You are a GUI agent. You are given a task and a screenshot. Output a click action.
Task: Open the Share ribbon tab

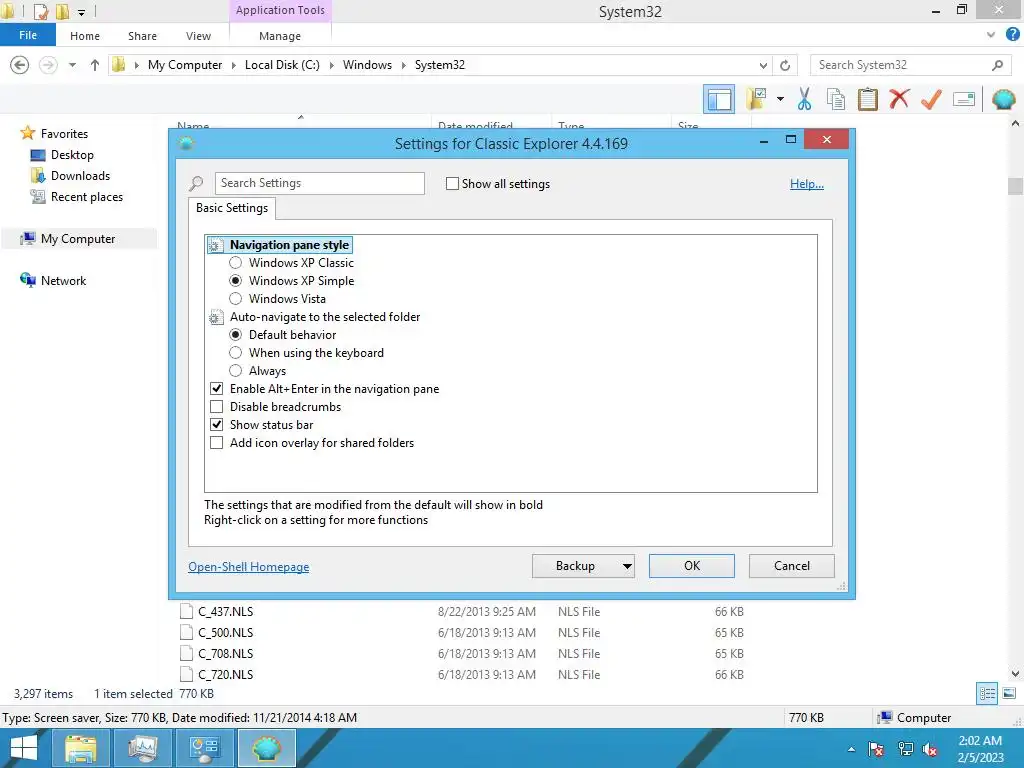(142, 36)
